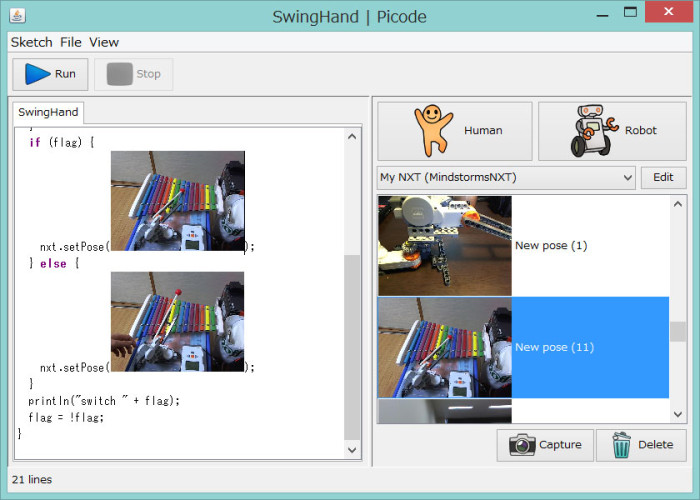Open the Sketch menu
This screenshot has height=500, width=700.
31,42
